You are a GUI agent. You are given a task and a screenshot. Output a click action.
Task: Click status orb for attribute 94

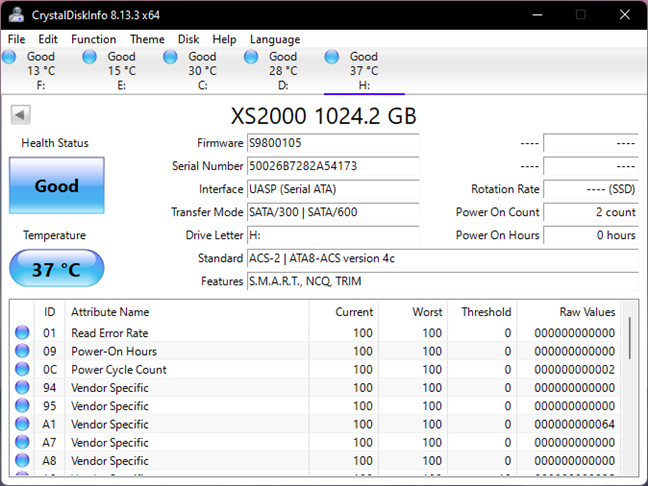click(22, 387)
